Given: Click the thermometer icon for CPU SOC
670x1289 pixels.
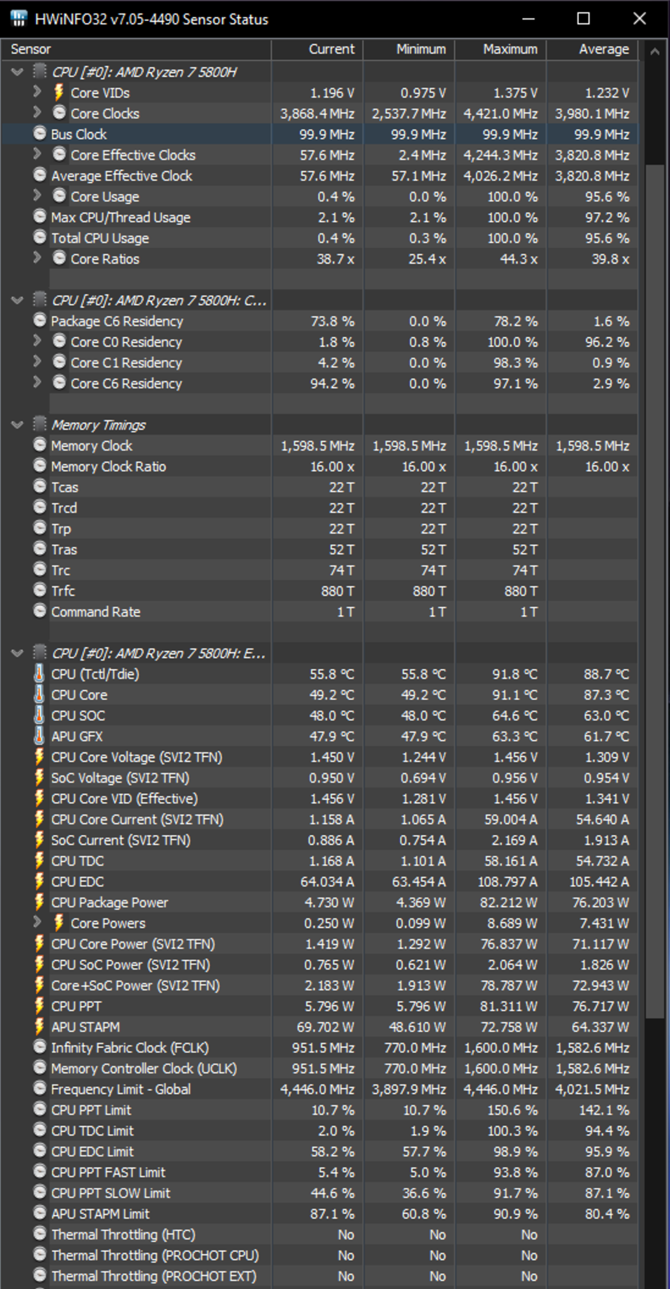Looking at the screenshot, I should [x=40, y=715].
